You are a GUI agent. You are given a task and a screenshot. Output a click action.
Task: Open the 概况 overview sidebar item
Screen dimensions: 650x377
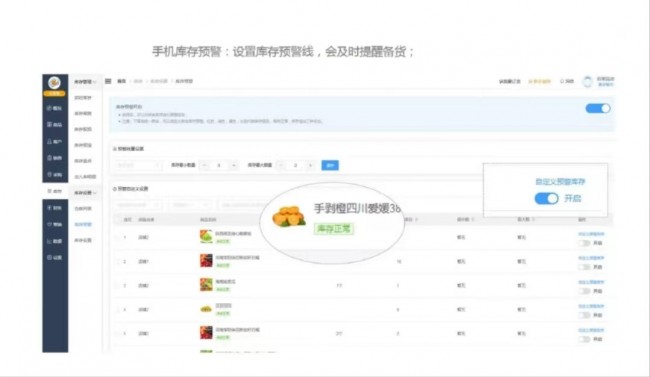coord(55,108)
